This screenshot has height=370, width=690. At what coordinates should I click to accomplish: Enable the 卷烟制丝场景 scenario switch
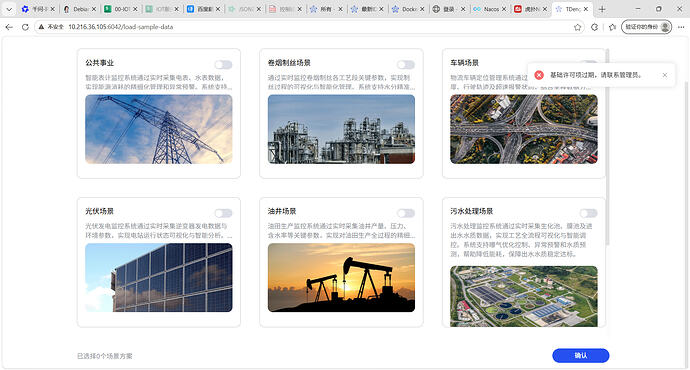click(x=406, y=65)
